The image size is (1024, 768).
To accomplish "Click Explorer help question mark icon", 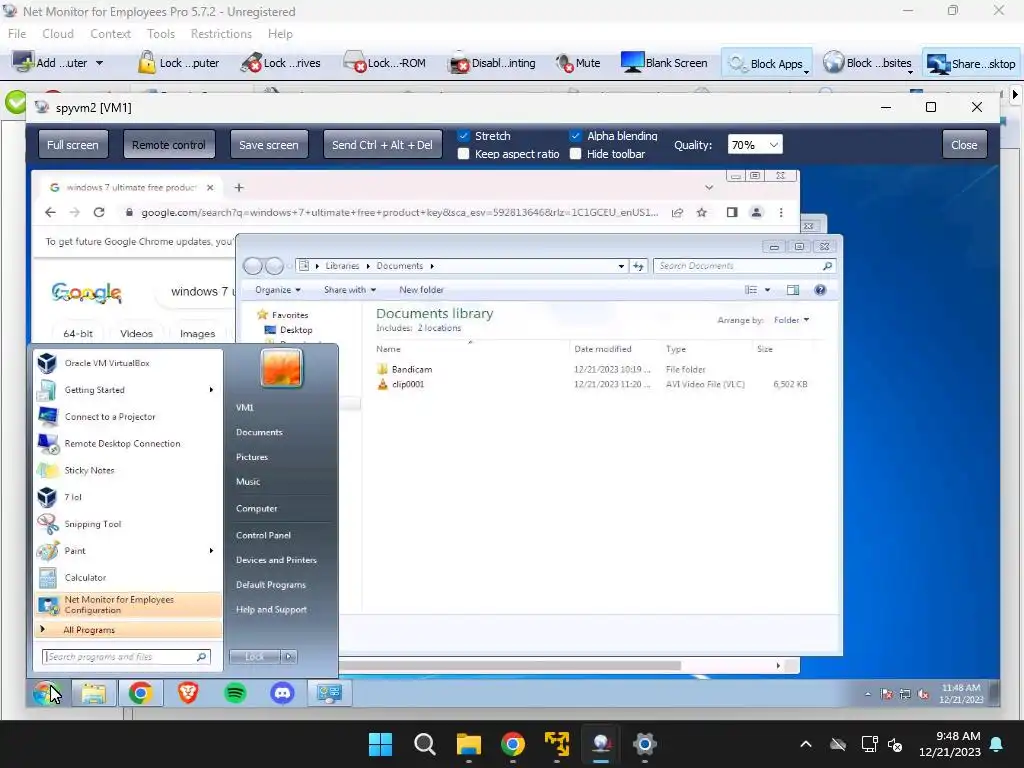I will pos(820,290).
